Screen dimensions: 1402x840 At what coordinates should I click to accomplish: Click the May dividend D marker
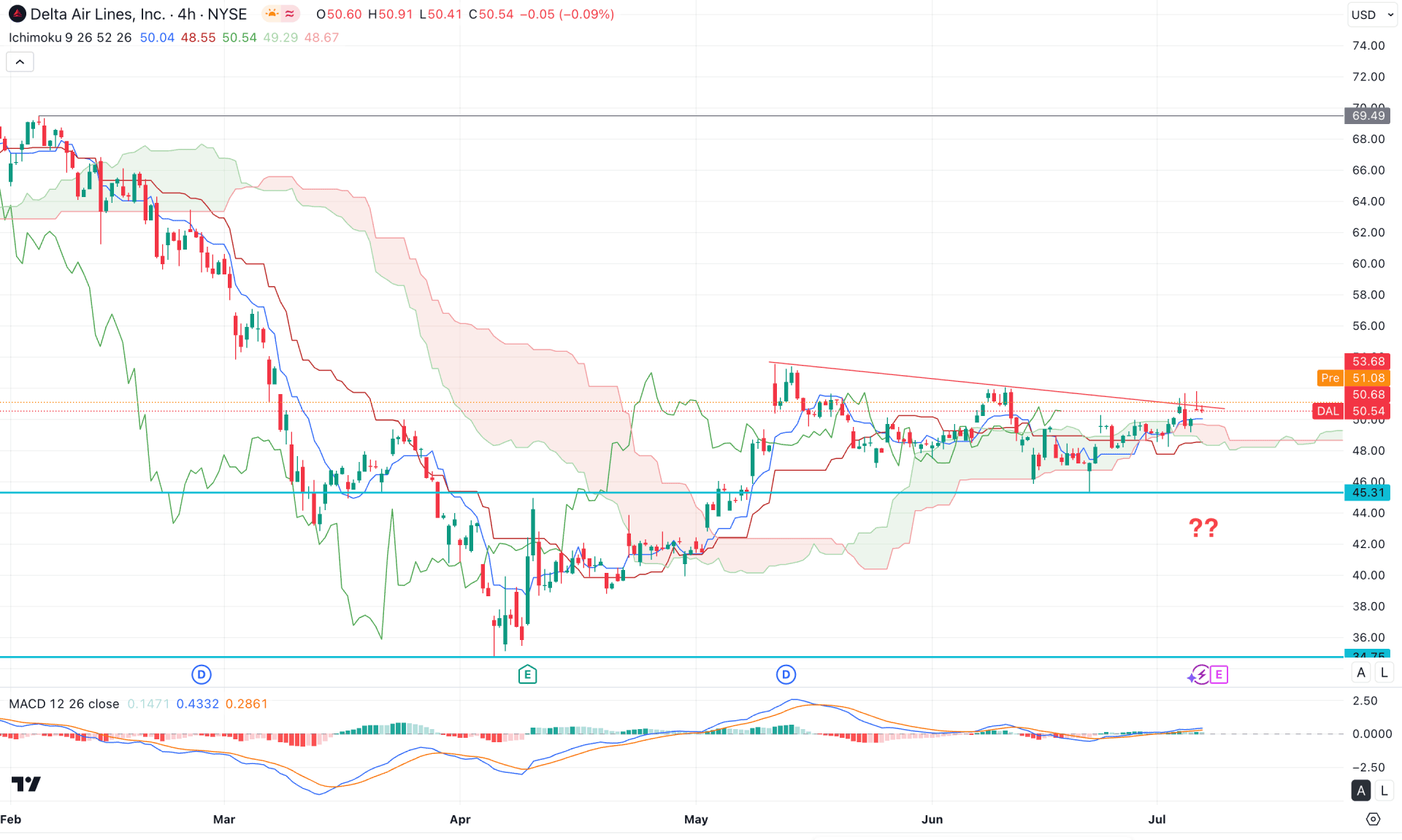point(786,674)
